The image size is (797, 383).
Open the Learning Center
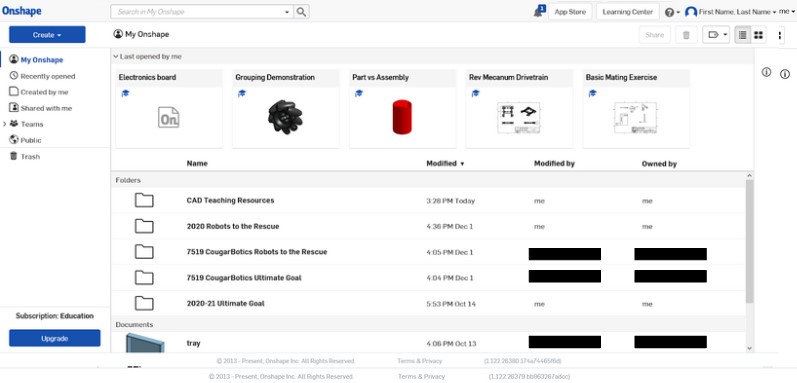(x=627, y=12)
